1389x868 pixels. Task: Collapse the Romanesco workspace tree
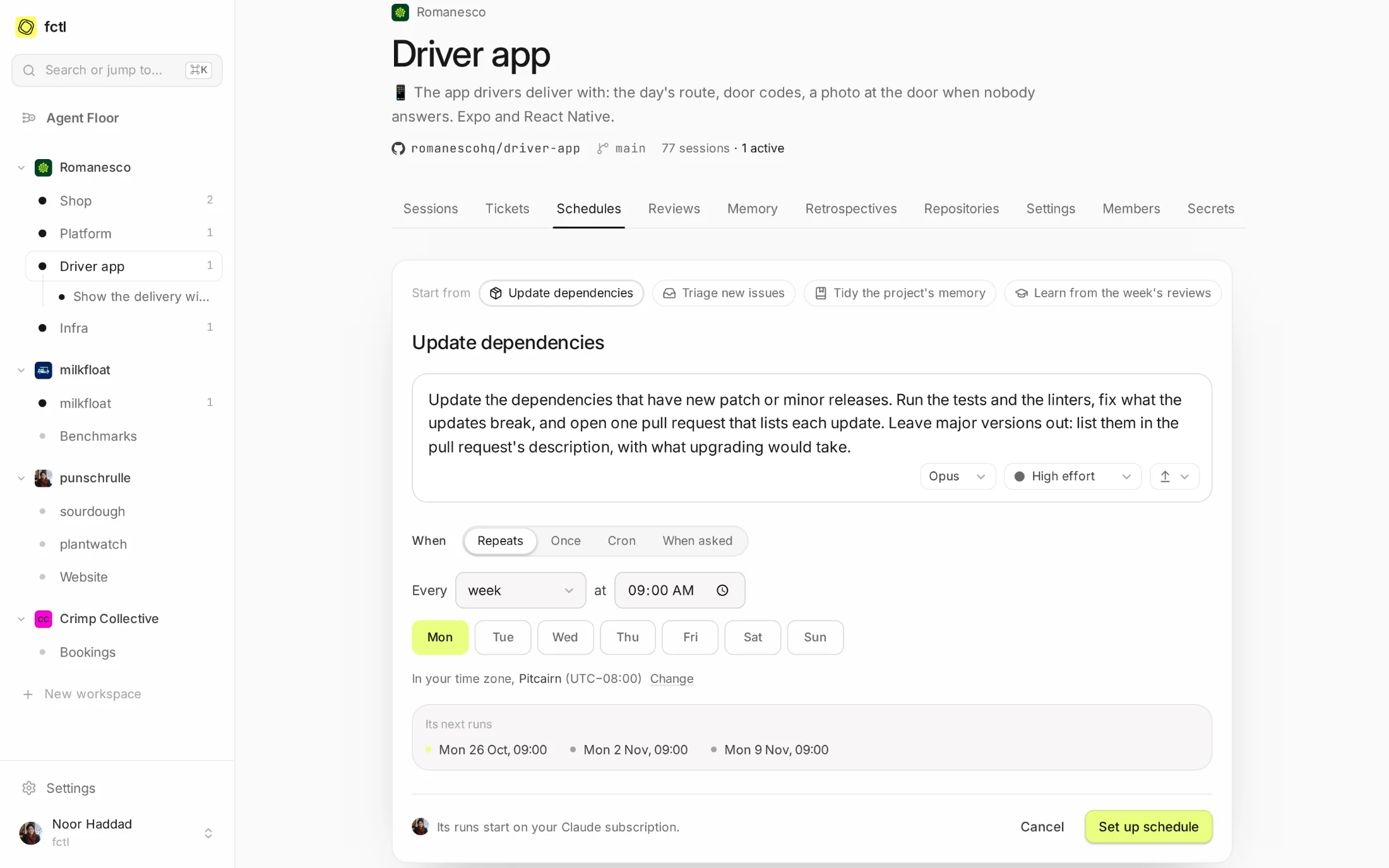click(21, 168)
